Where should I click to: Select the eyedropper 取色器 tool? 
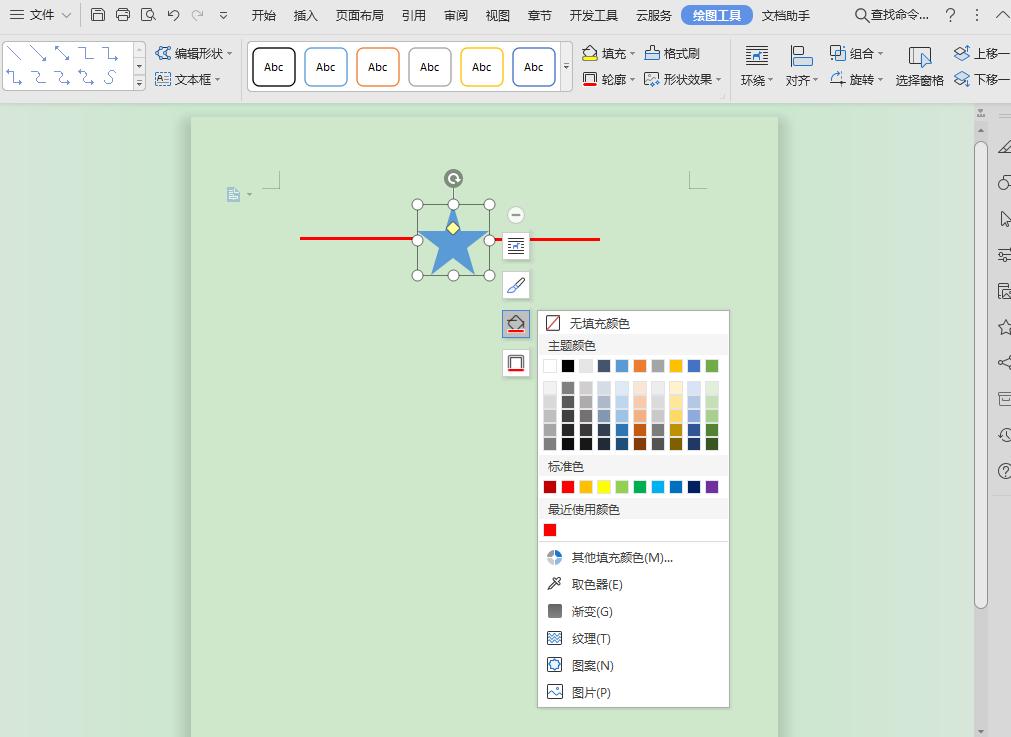(x=596, y=584)
